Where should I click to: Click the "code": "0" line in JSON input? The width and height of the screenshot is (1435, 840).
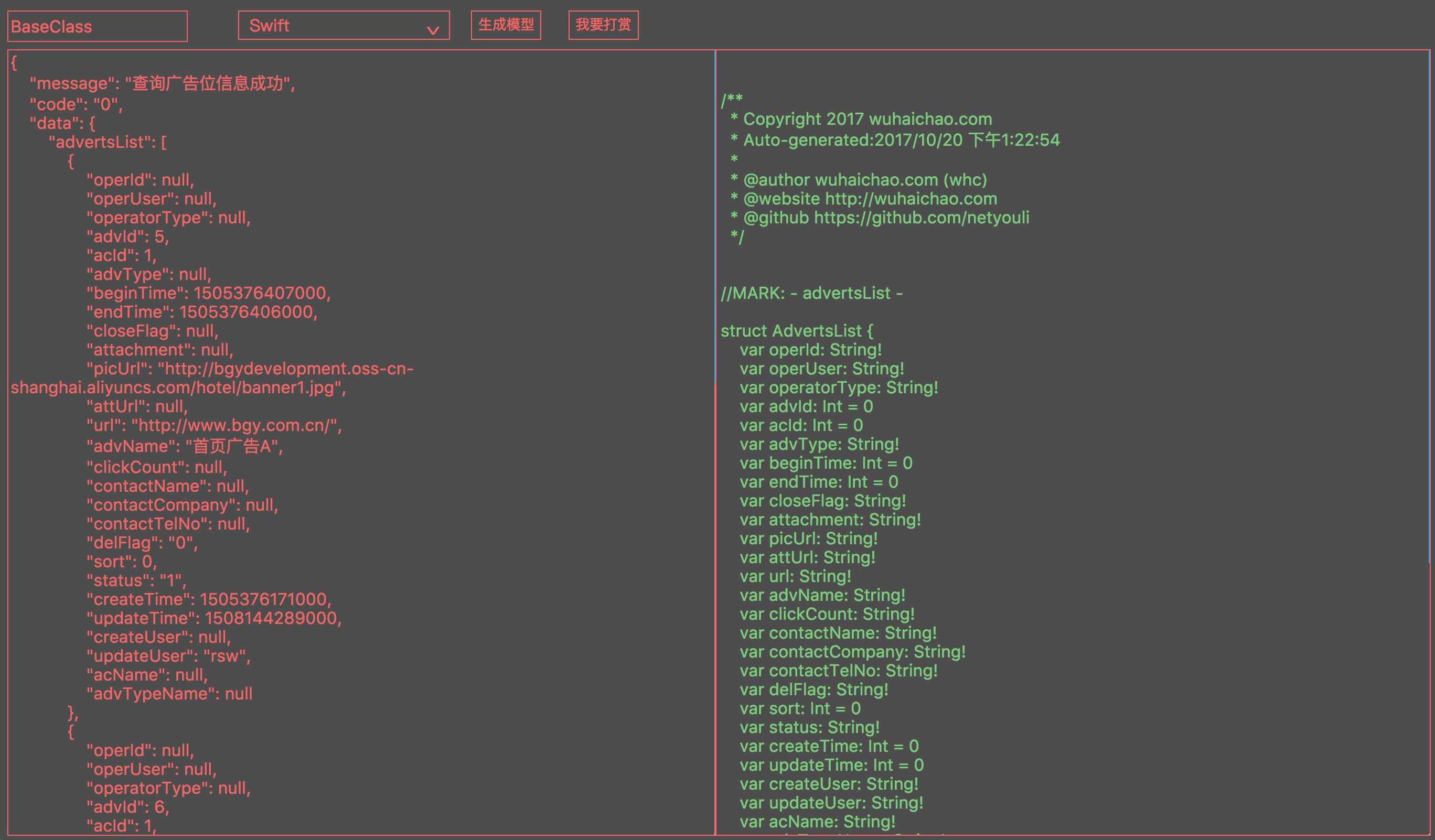76,104
